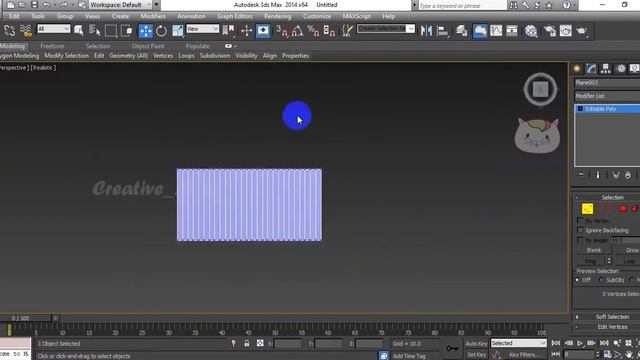This screenshot has height=360, width=640.
Task: Activate the Select Object tool
Action: pyautogui.click(x=78, y=31)
